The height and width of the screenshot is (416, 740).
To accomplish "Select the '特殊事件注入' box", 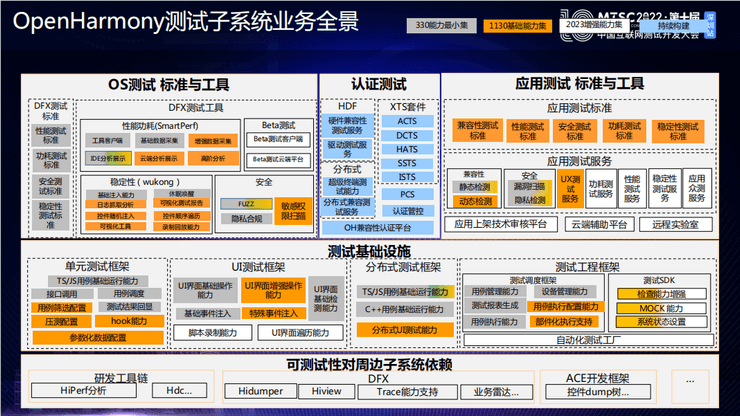I will pyautogui.click(x=273, y=313).
